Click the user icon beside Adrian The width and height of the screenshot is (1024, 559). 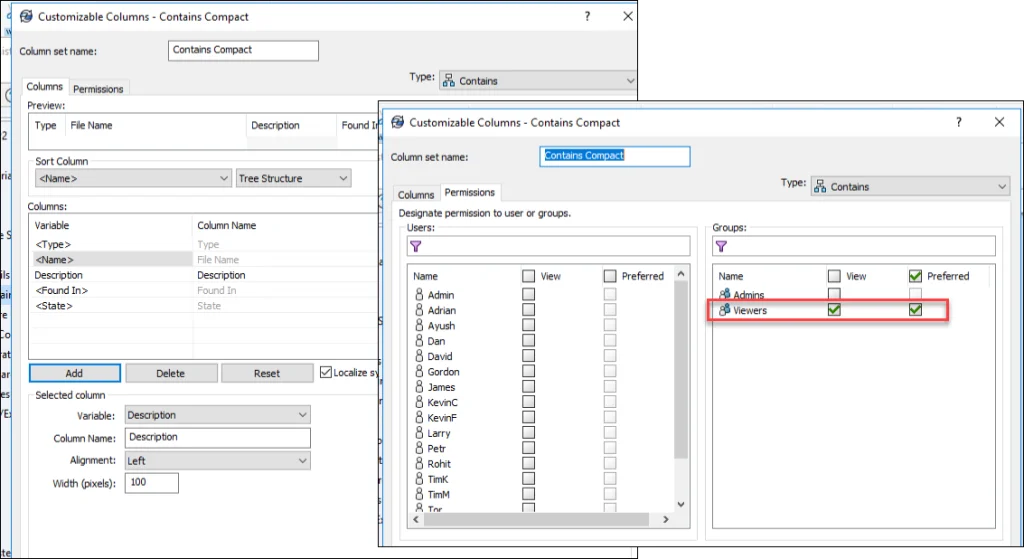(x=420, y=311)
